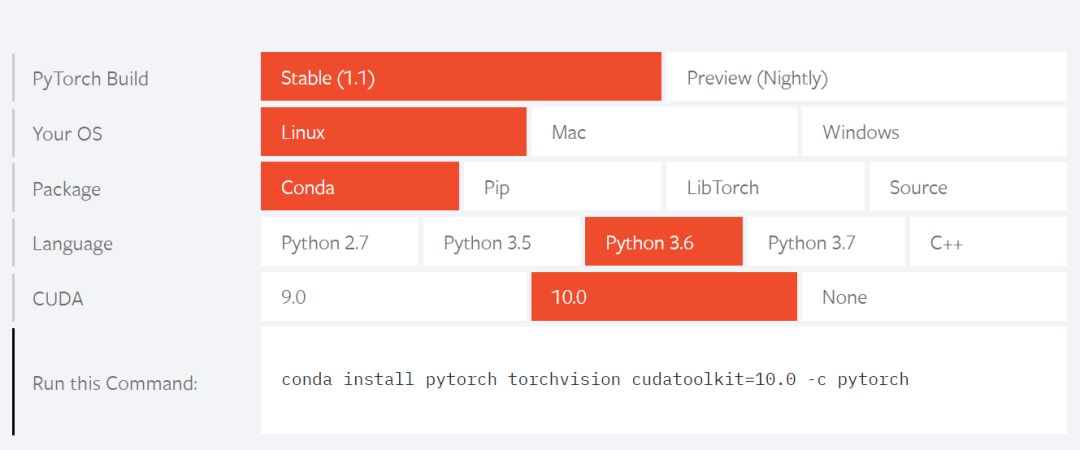
Task: Choose CUDA version 9.0
Action: [x=393, y=296]
